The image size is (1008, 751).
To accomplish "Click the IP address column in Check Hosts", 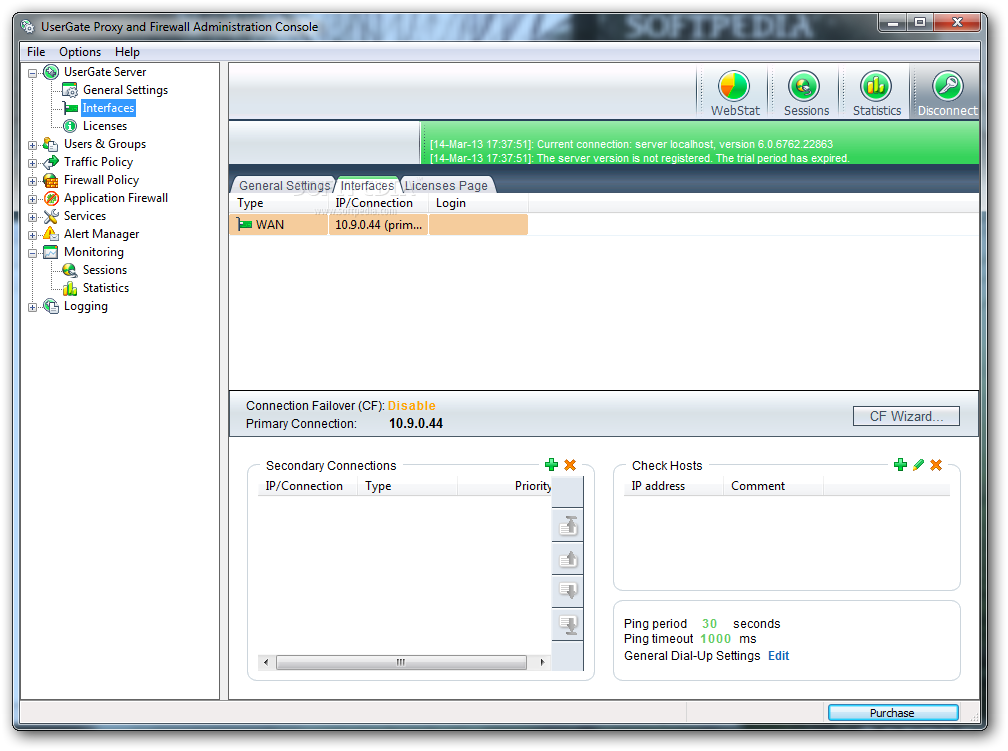I will (673, 486).
